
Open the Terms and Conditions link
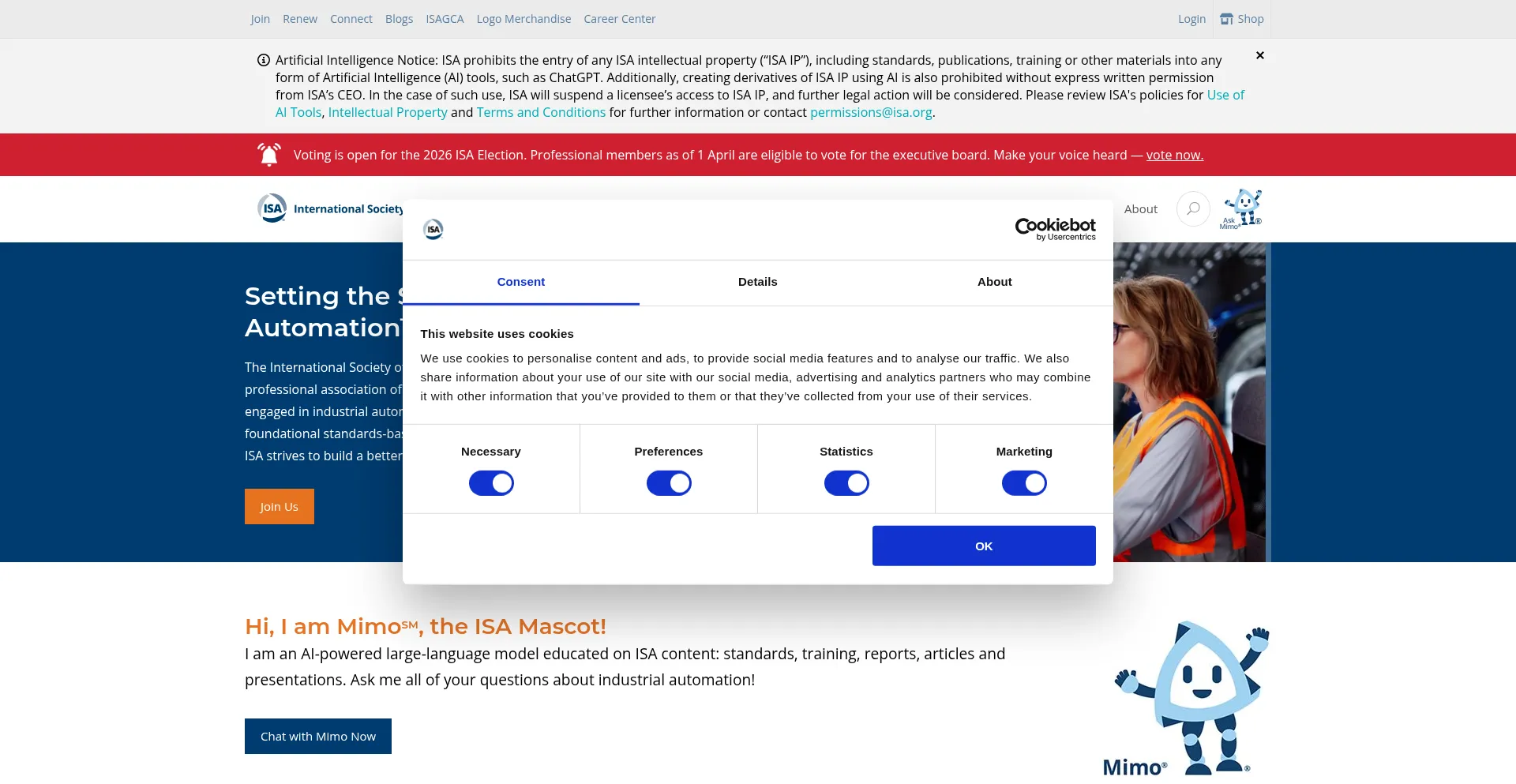coord(541,112)
